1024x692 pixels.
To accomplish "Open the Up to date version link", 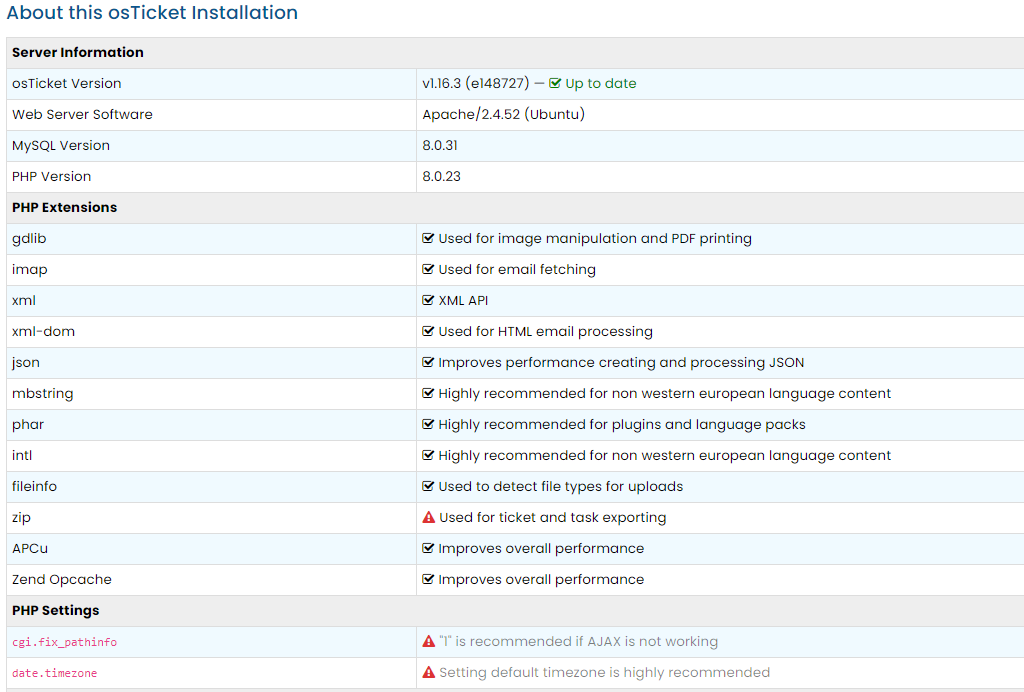I will [600, 84].
